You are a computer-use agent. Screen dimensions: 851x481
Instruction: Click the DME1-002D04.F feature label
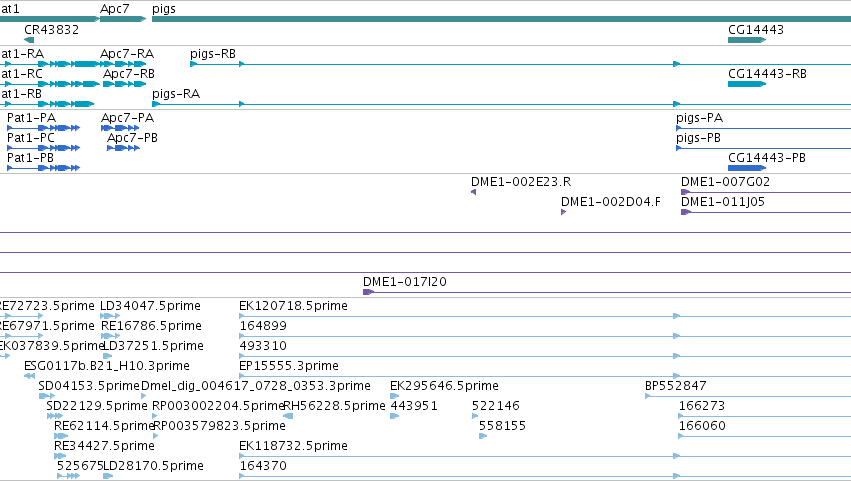click(x=611, y=201)
